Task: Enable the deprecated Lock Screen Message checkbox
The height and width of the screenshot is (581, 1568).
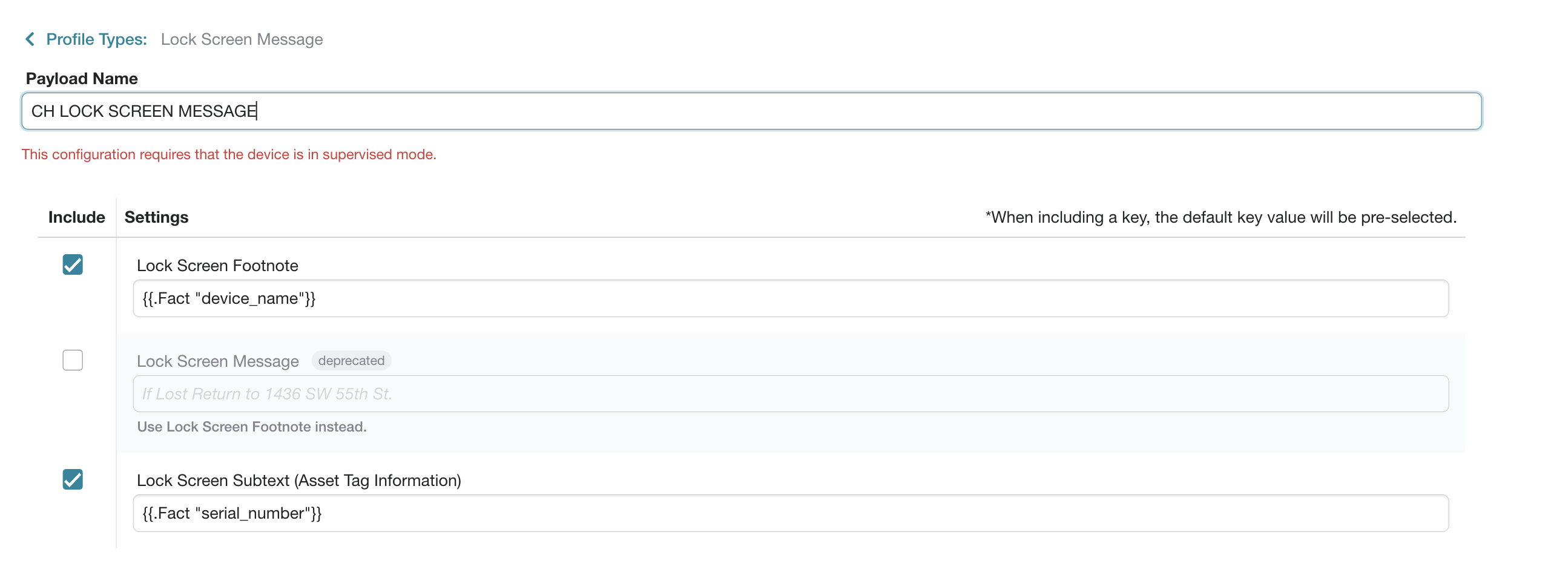Action: (x=73, y=360)
